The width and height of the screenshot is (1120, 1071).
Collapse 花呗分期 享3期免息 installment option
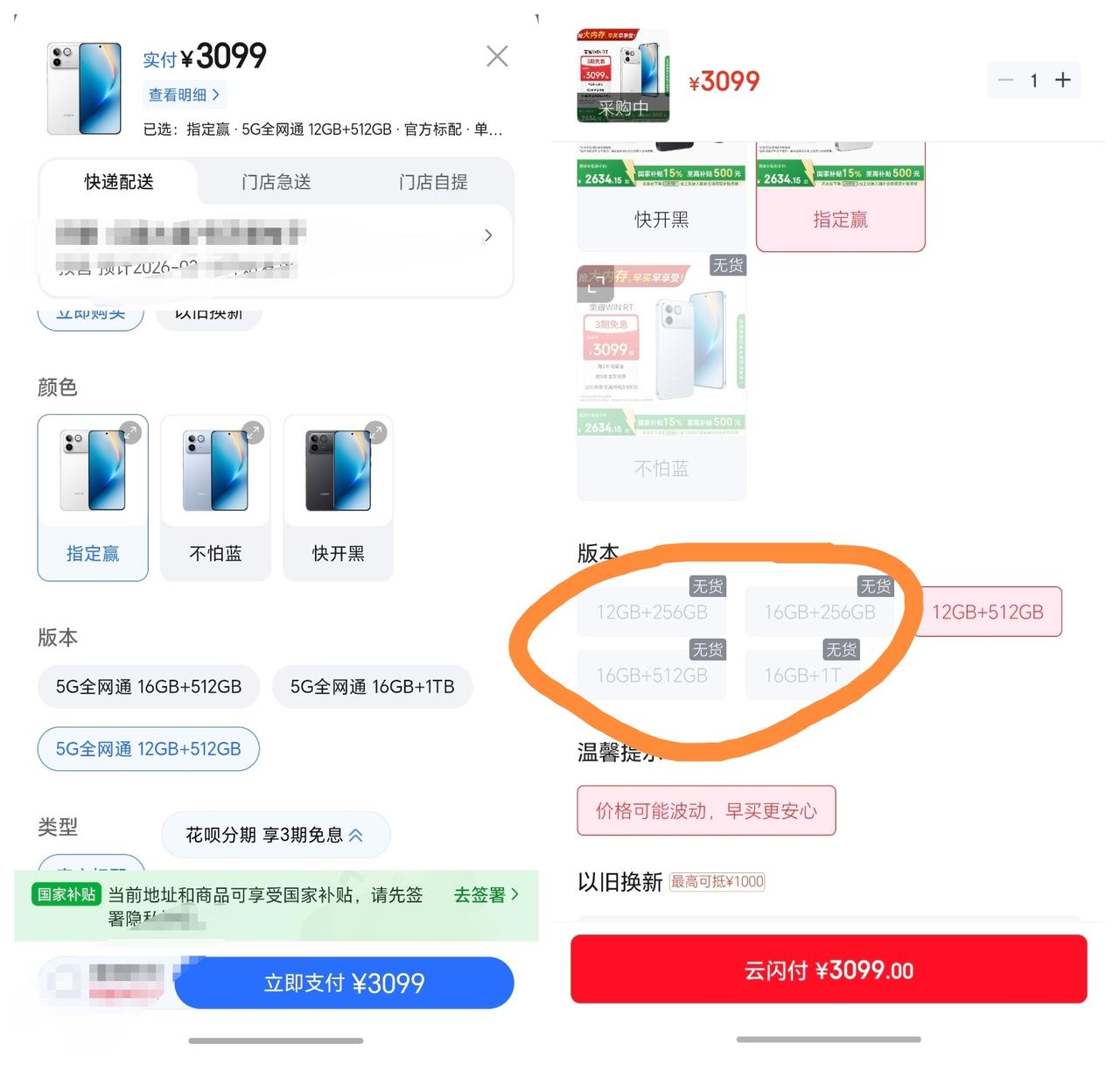tap(276, 835)
